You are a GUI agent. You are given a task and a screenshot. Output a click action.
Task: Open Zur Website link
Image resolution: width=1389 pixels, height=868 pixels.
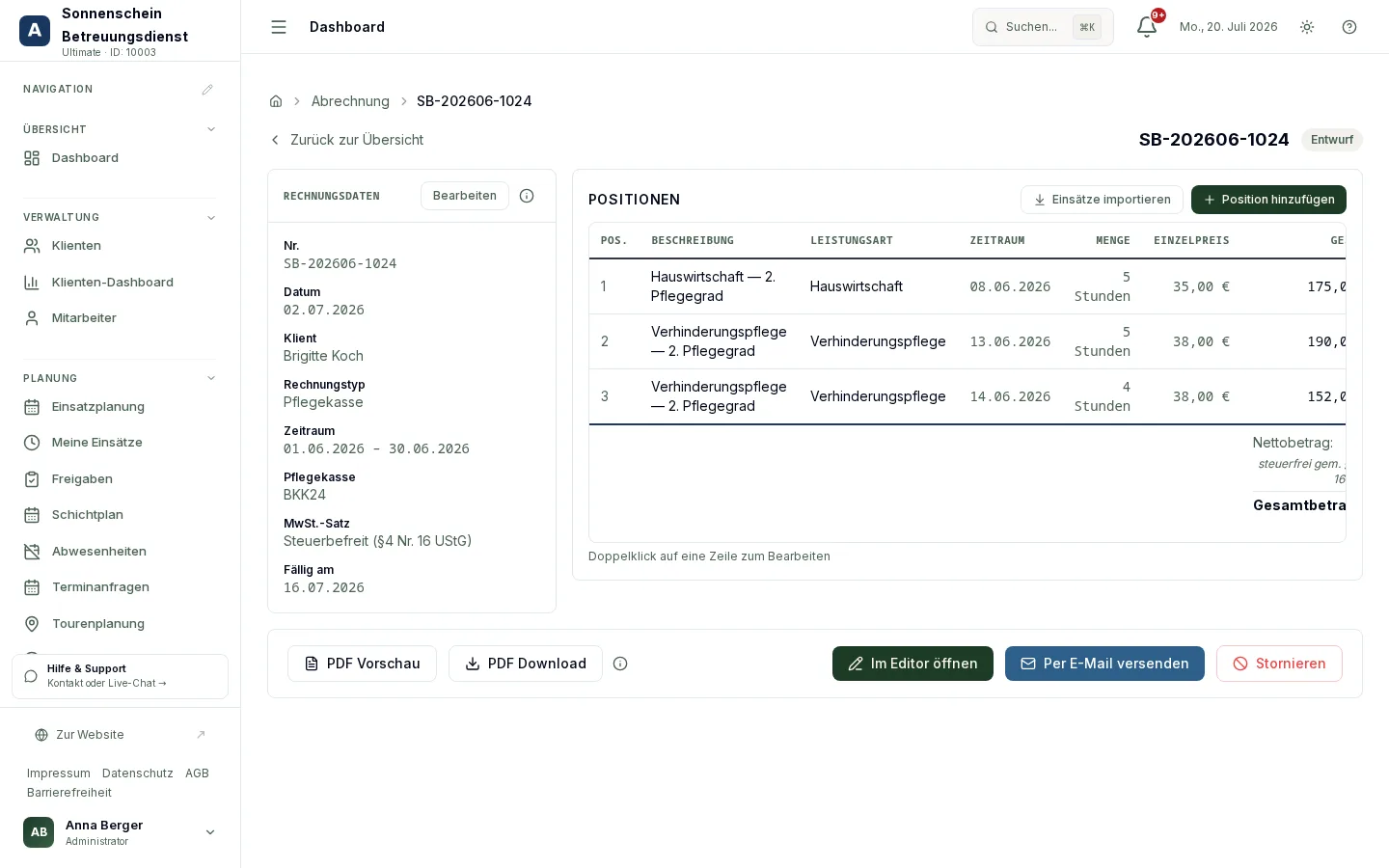click(x=120, y=735)
